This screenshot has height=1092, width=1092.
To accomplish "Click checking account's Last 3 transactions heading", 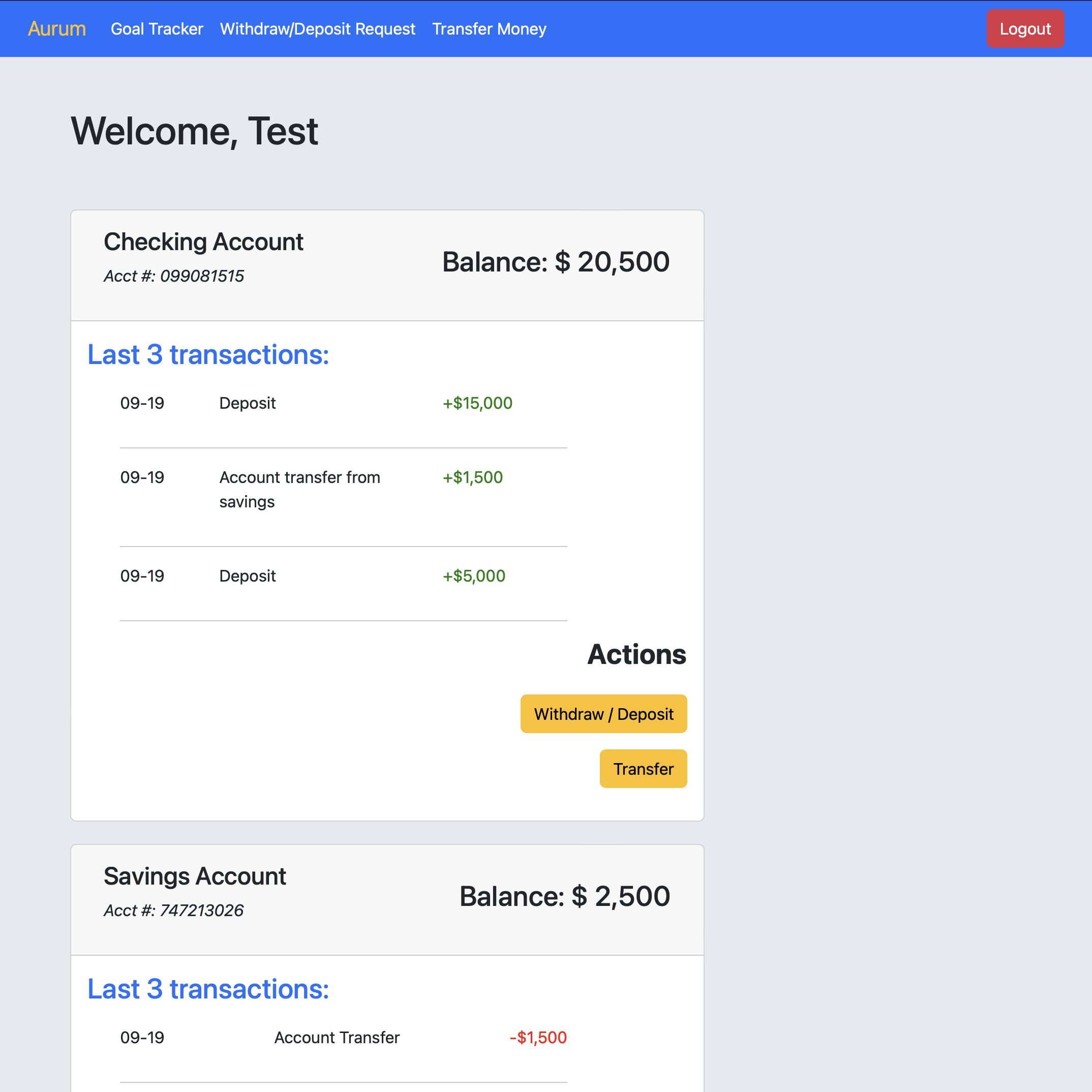I will click(x=208, y=354).
